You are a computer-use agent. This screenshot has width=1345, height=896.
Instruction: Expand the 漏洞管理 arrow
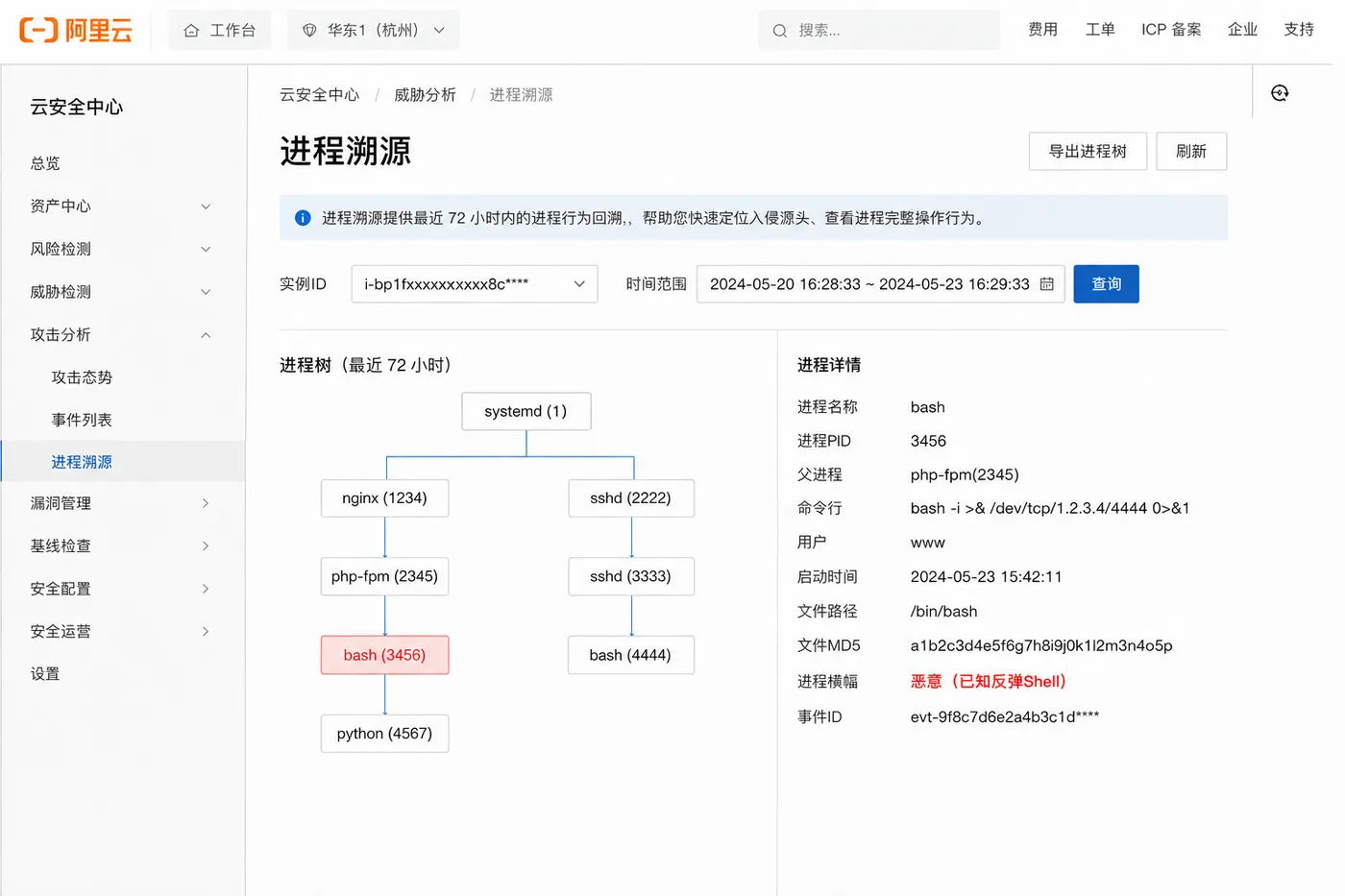tap(206, 503)
